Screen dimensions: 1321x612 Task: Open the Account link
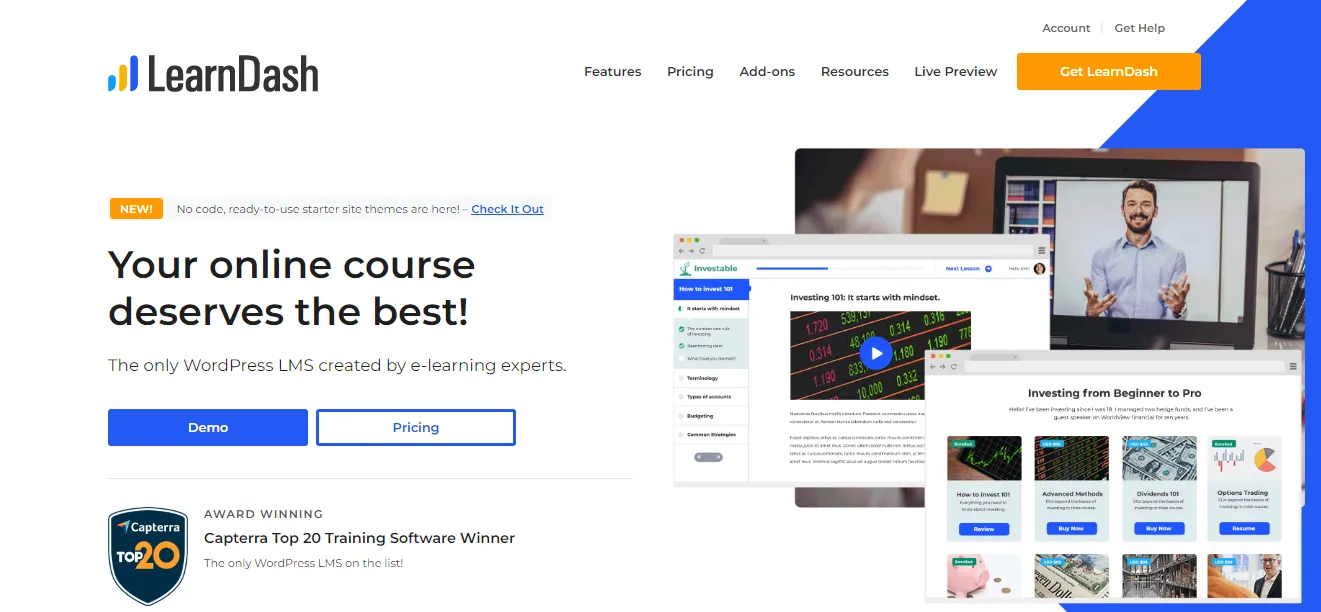[x=1066, y=28]
